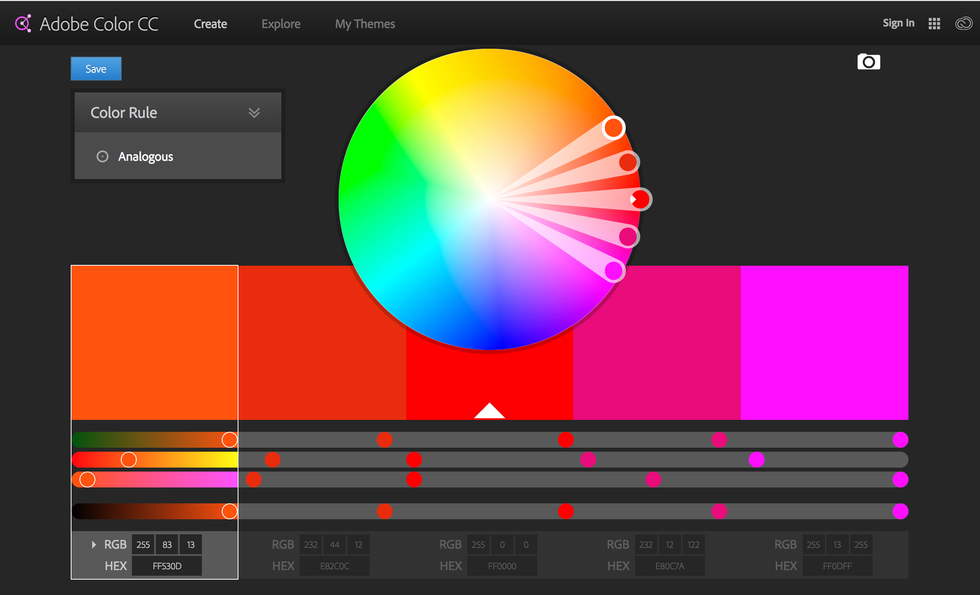This screenshot has height=595, width=980.
Task: Open the camera image-import icon
Action: tap(868, 62)
